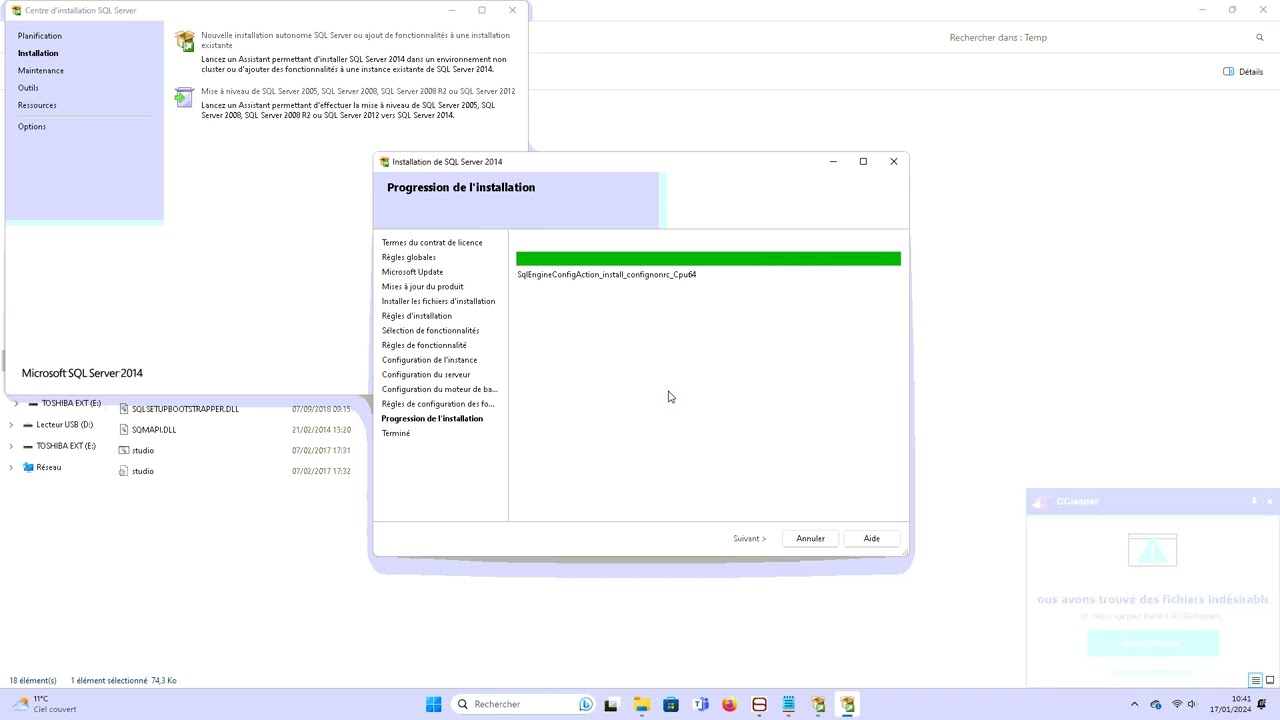This screenshot has height=720, width=1280.
Task: Open the notification bell in the tray
Action: pyautogui.click(x=1262, y=705)
